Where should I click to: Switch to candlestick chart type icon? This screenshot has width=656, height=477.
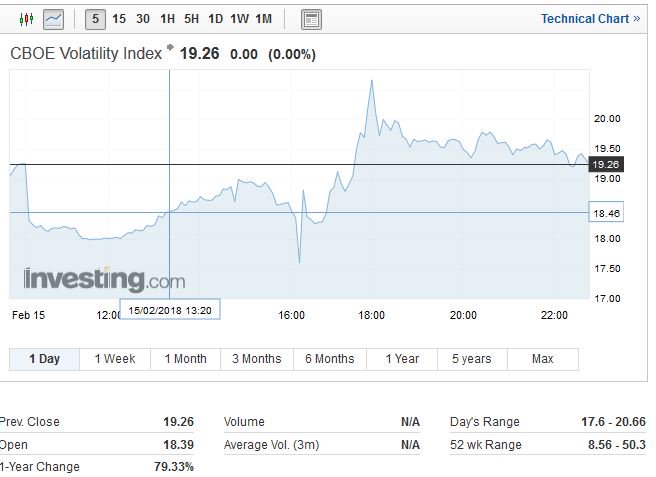(x=26, y=19)
